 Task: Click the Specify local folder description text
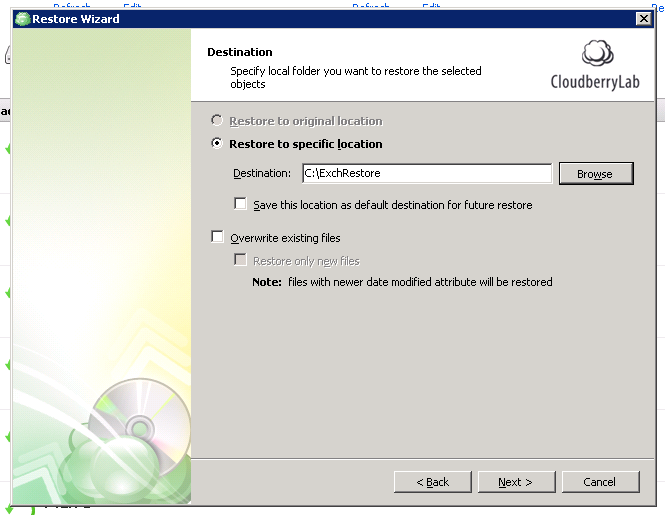pyautogui.click(x=355, y=78)
